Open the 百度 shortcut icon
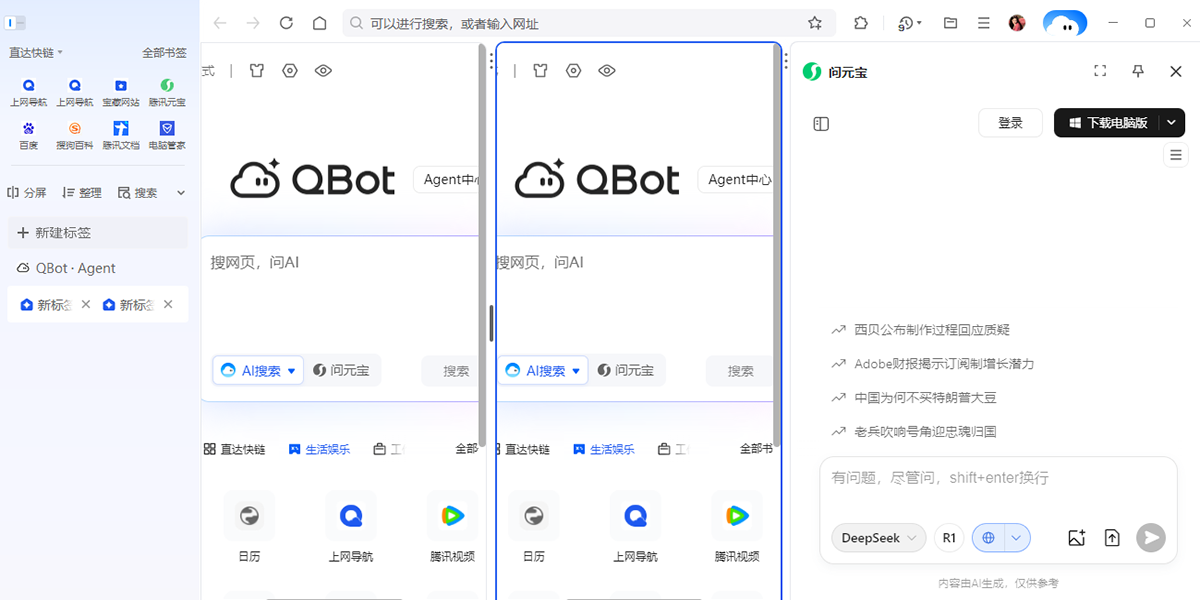 click(28, 135)
